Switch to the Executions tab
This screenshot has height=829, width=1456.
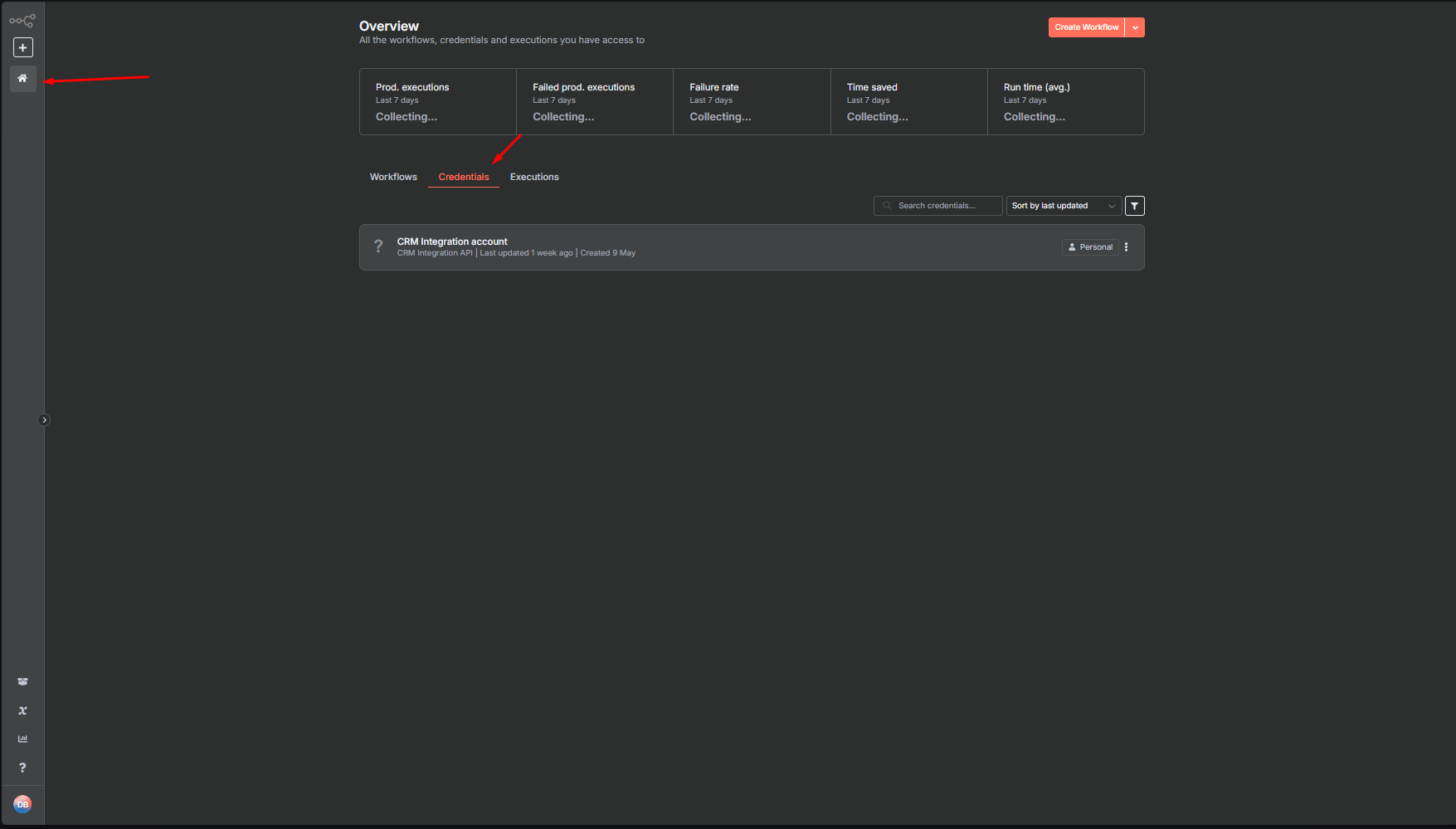[534, 177]
